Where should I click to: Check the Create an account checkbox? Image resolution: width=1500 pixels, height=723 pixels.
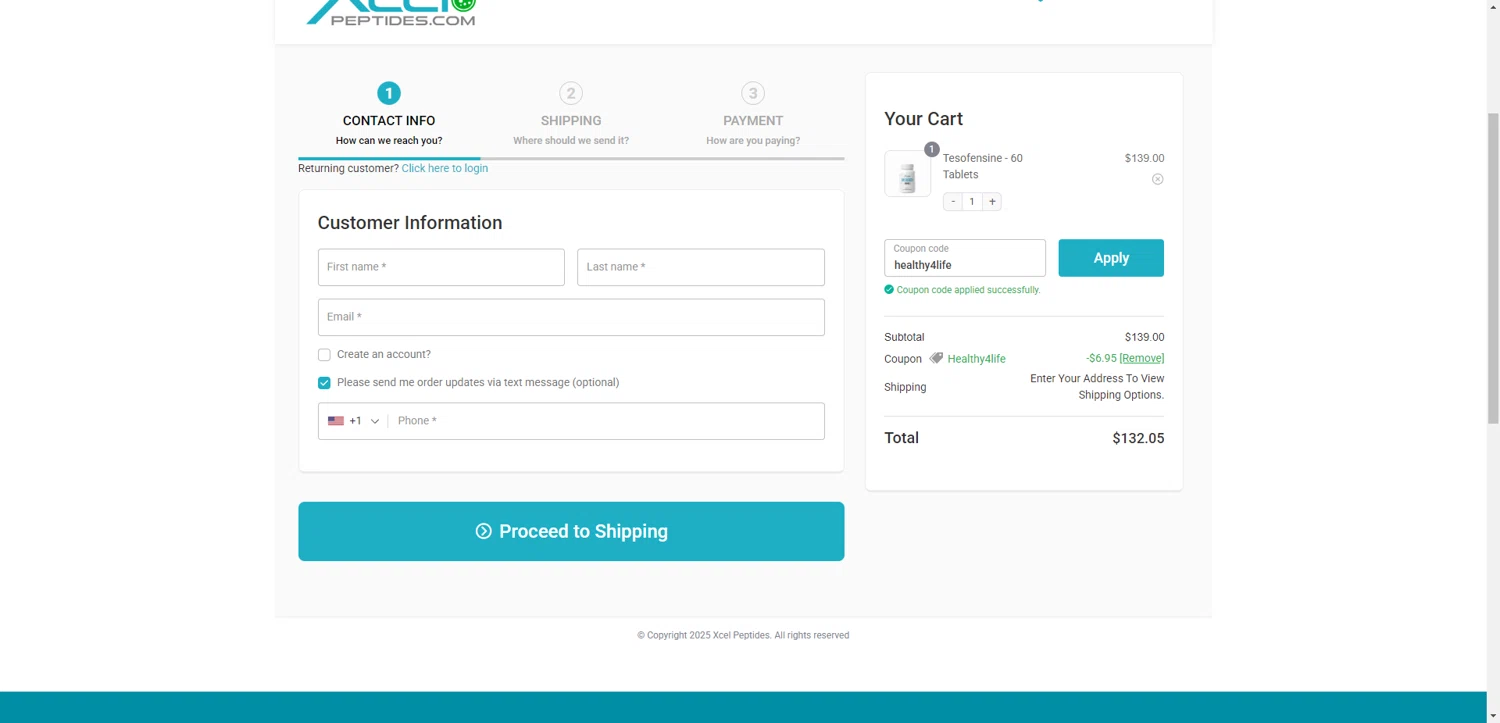pyautogui.click(x=324, y=355)
